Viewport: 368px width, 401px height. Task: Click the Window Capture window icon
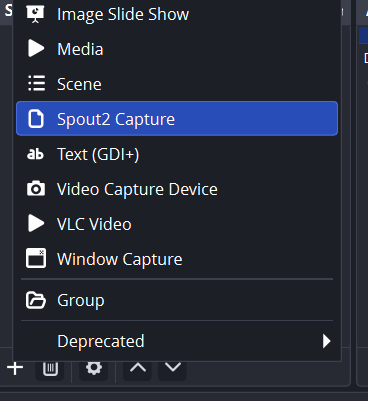(x=36, y=258)
